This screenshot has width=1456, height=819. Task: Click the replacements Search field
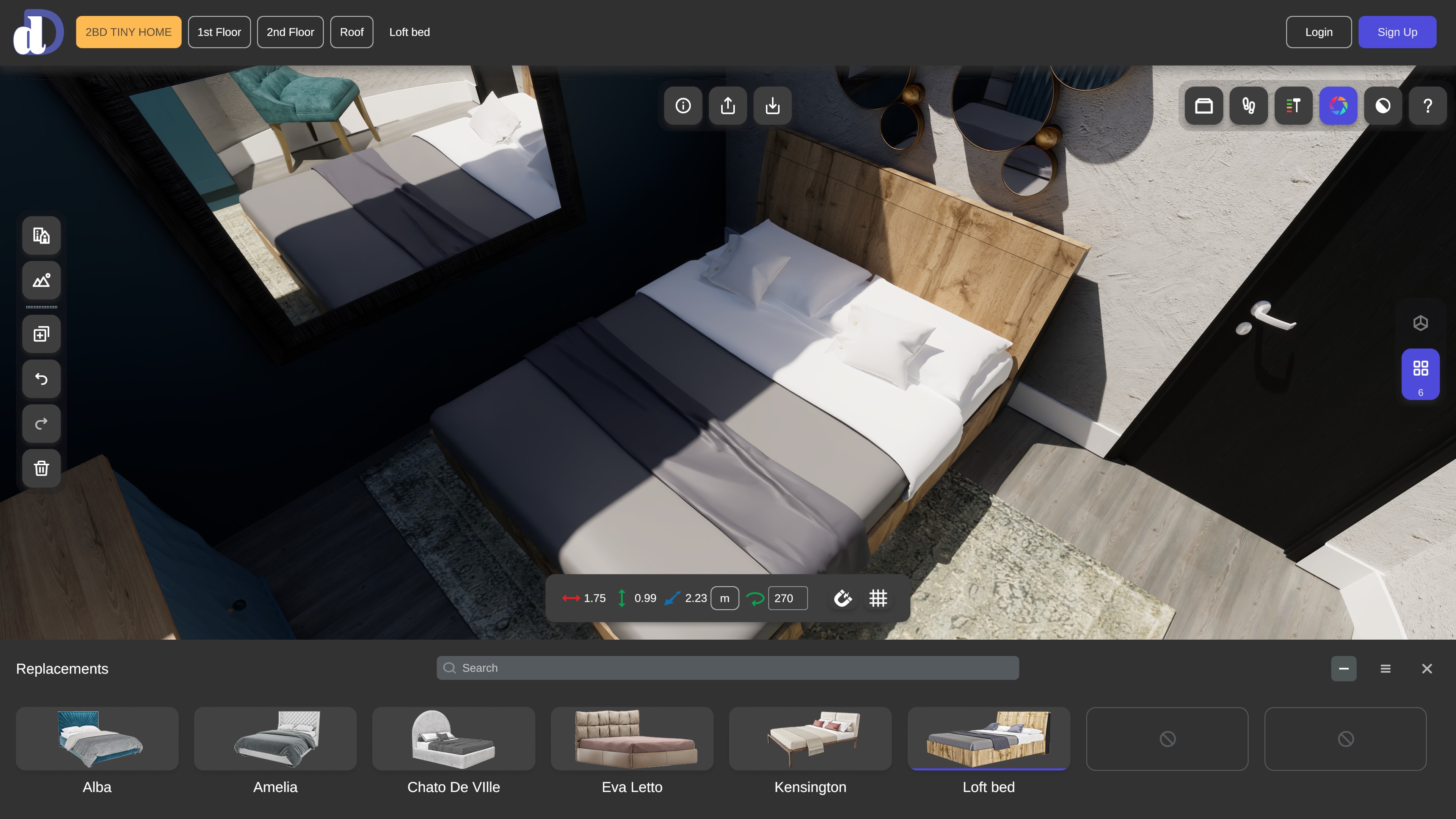728,668
